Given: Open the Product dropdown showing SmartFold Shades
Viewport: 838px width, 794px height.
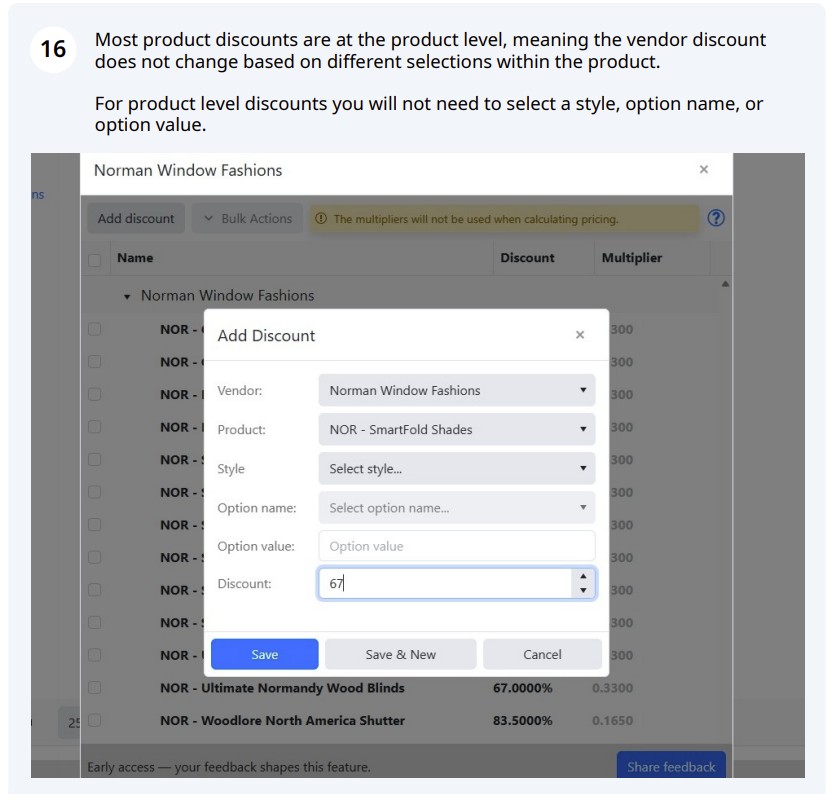Looking at the screenshot, I should (456, 429).
